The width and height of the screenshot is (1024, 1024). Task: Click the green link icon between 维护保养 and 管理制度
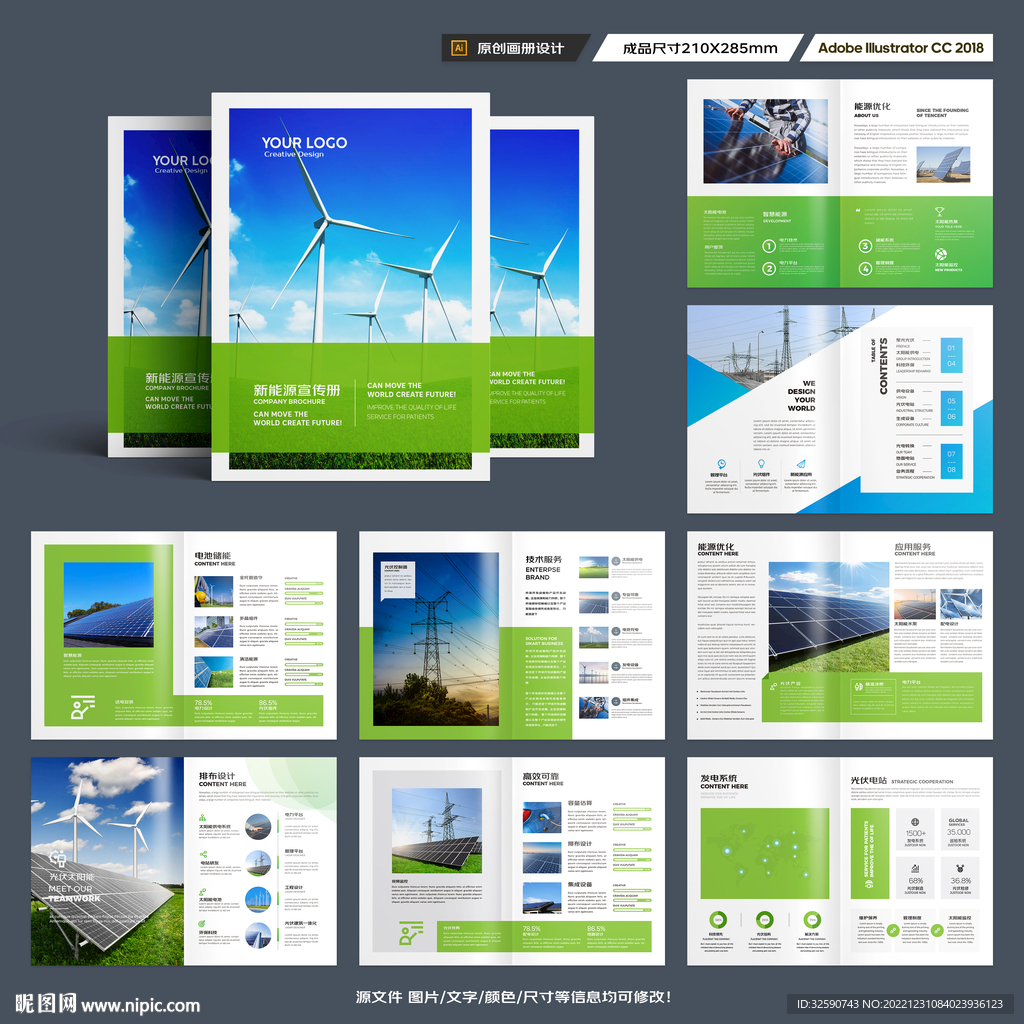pyautogui.click(x=892, y=930)
